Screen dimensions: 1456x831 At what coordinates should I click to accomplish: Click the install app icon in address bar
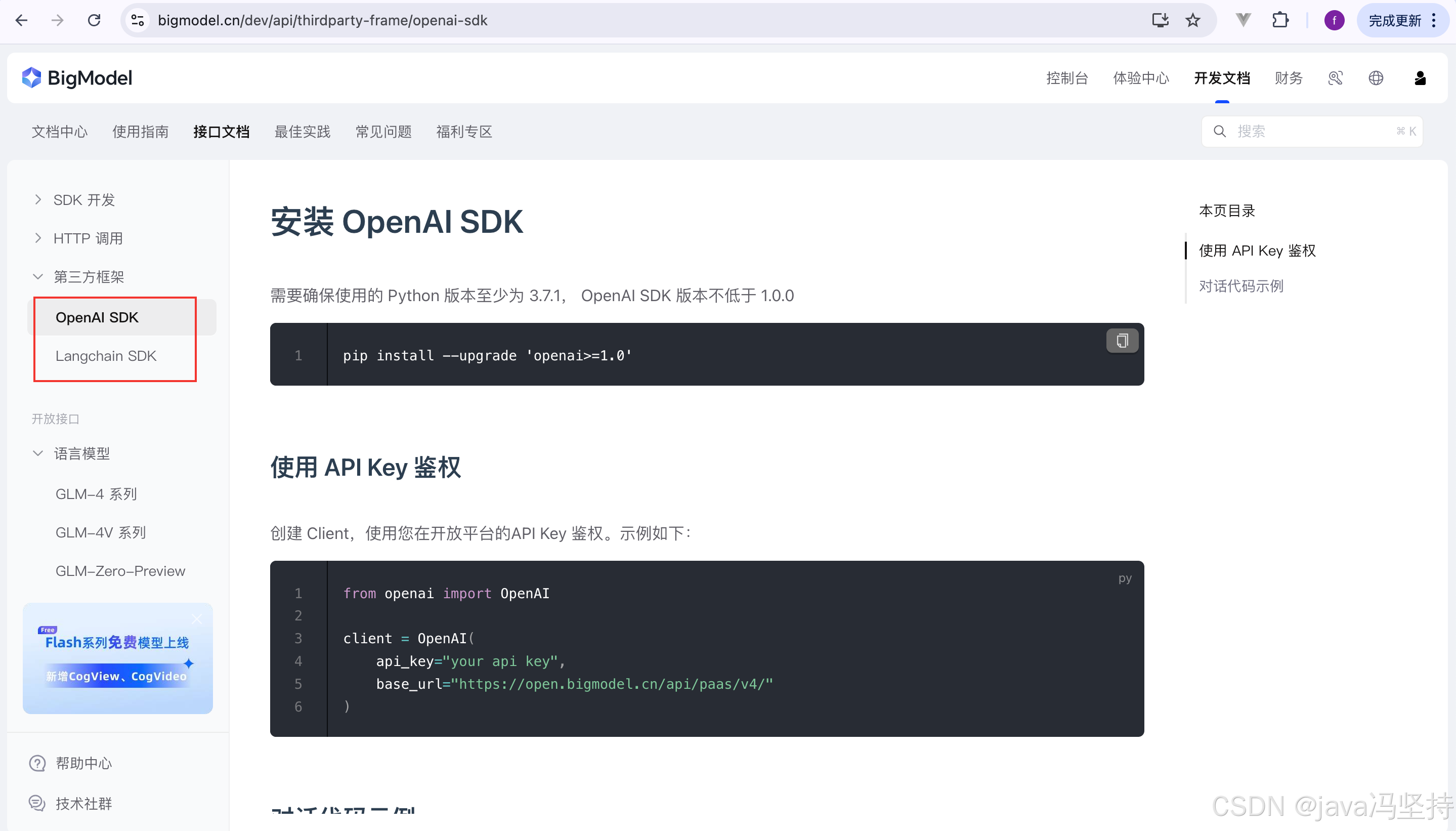(x=1160, y=21)
